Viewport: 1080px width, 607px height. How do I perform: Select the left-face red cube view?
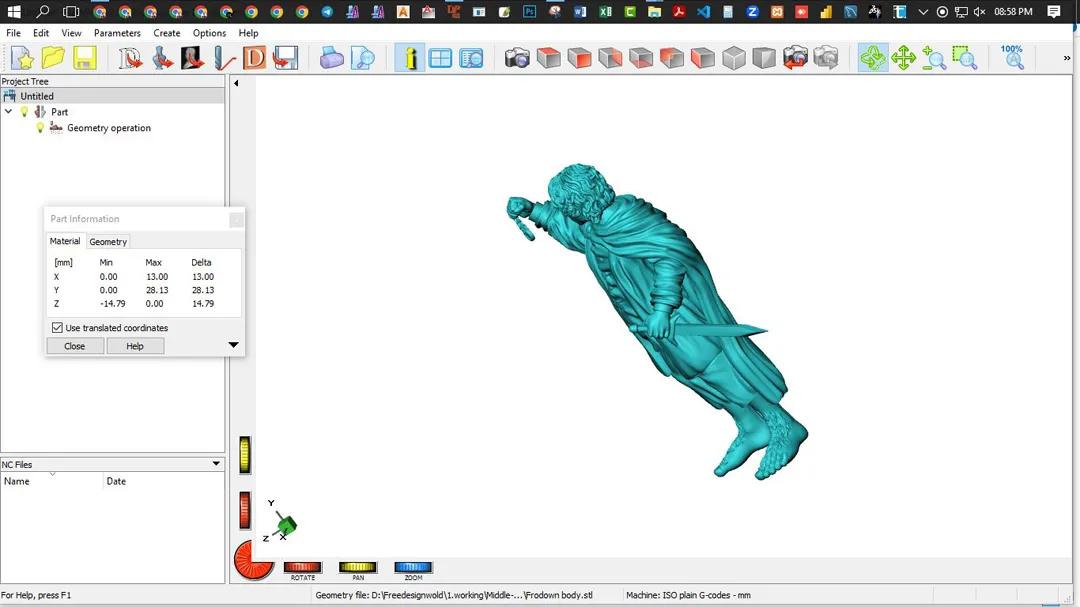coord(703,58)
